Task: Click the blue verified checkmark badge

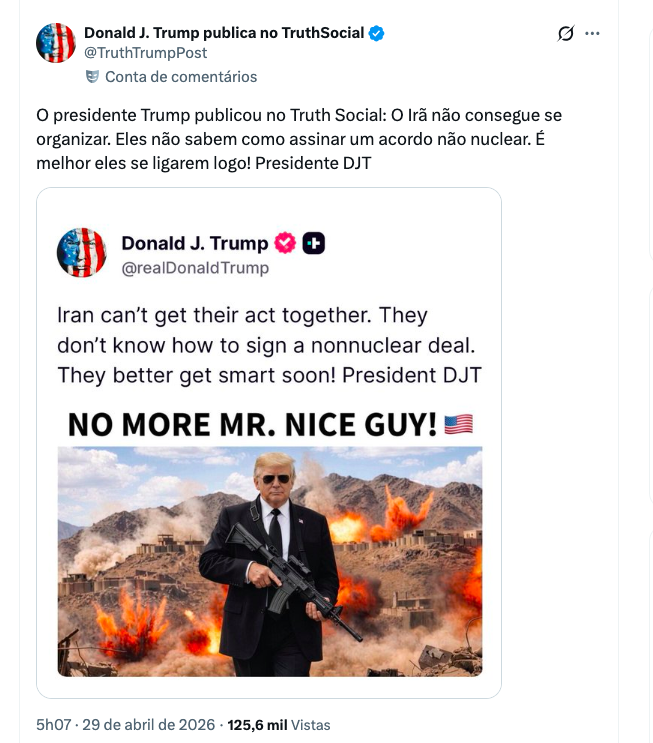Action: click(376, 33)
